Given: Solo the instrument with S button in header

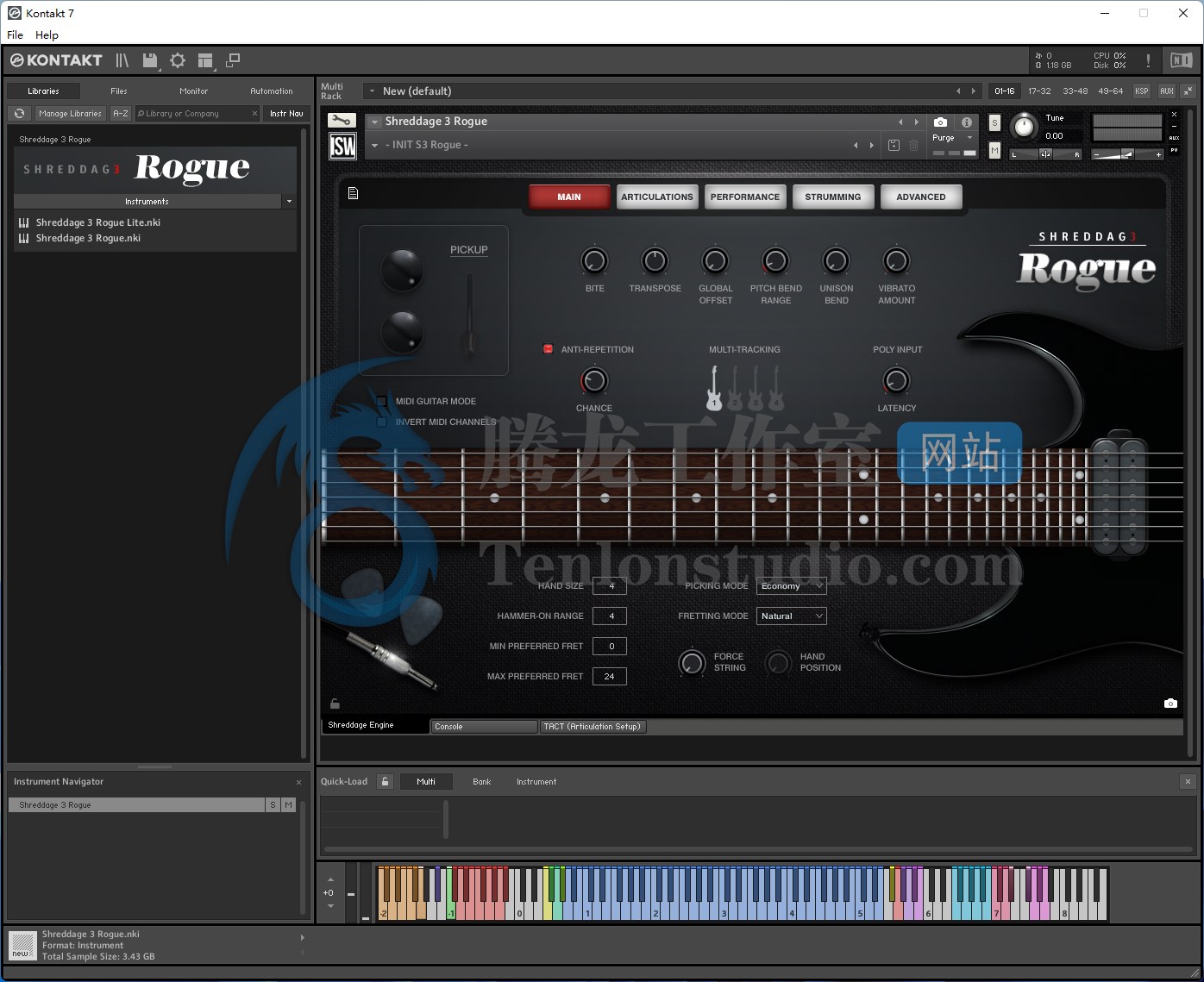Looking at the screenshot, I should pyautogui.click(x=994, y=123).
